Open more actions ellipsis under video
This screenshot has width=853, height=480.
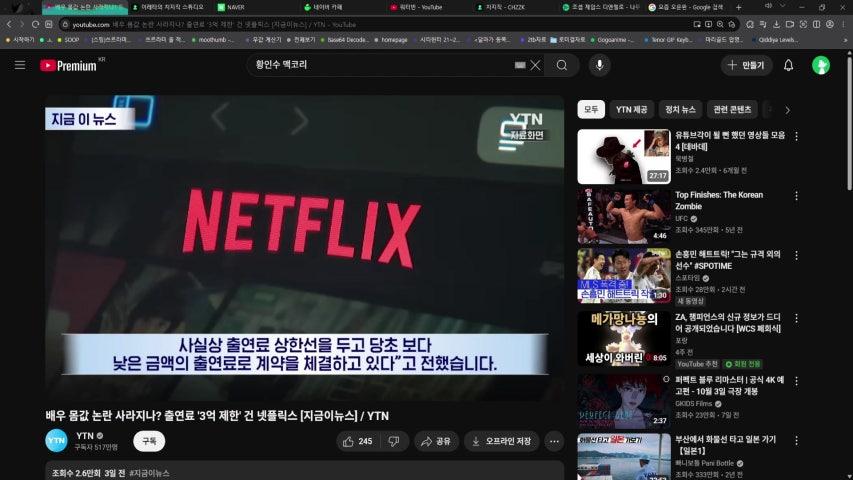point(554,441)
